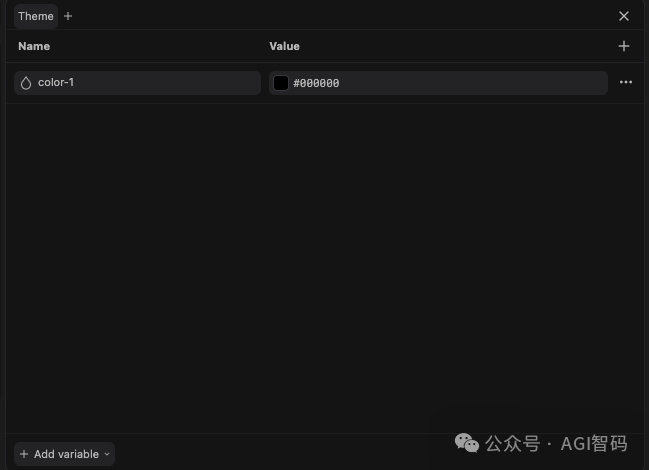
Task: Edit the #000000 hex value field
Action: tap(438, 83)
